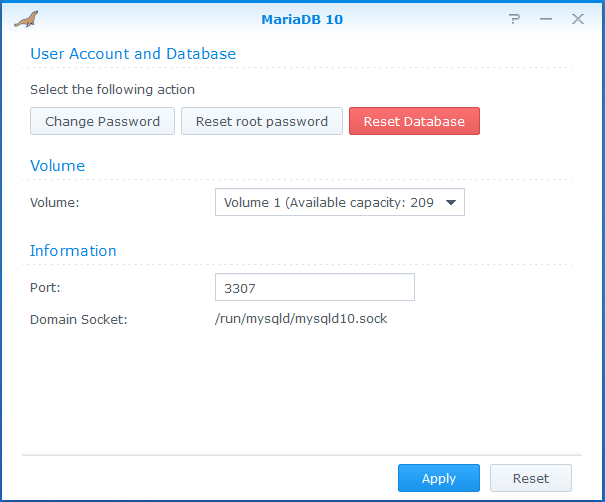605x502 pixels.
Task: Click the Select the following action text
Action: pos(112,90)
